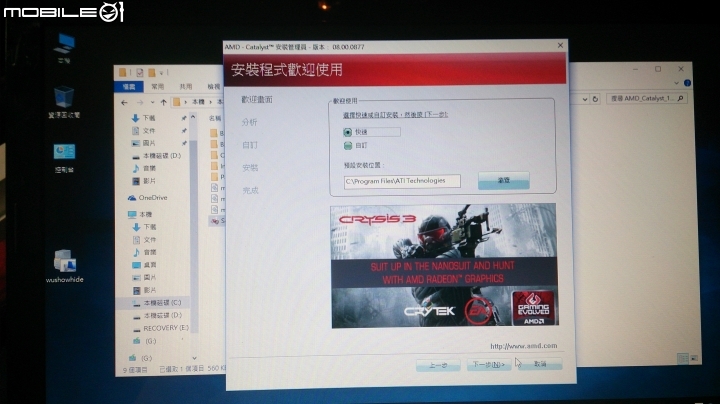
Task: Click refresh button beside Explorer address bar
Action: point(595,99)
